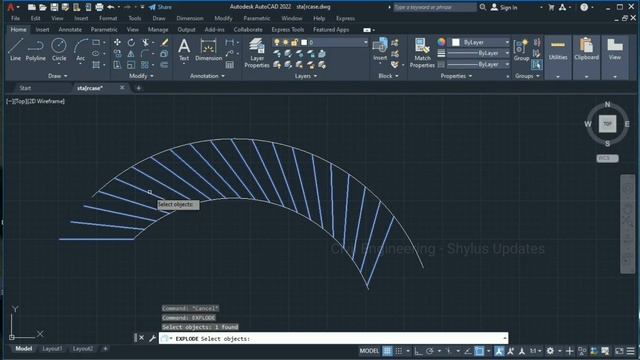Select the Copy tool in Modify panel
The height and width of the screenshot is (360, 640).
point(117,53)
